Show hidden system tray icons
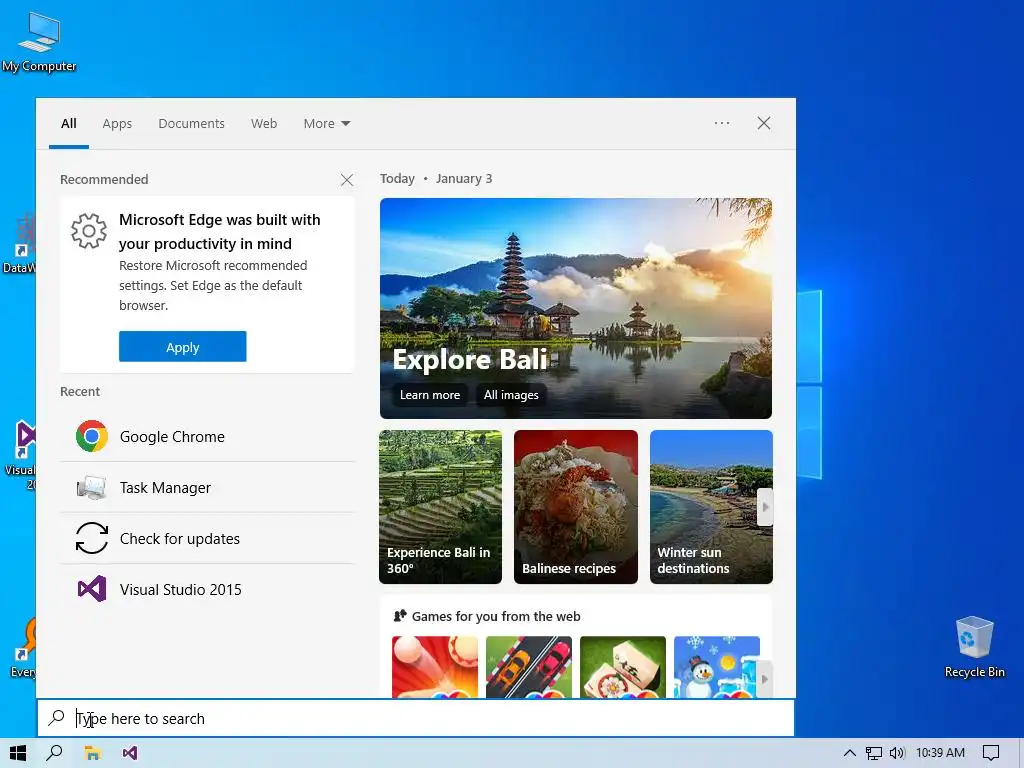Viewport: 1024px width, 768px height. coord(850,753)
